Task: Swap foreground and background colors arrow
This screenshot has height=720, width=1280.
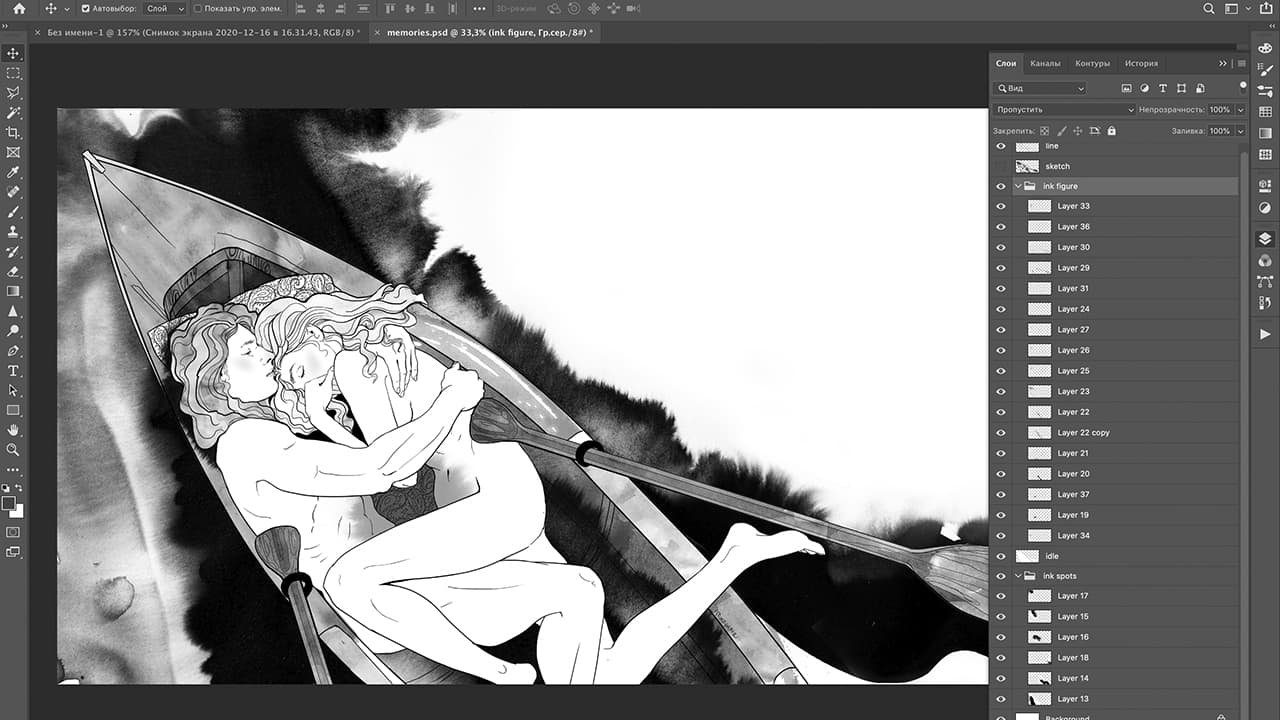Action: click(x=20, y=488)
